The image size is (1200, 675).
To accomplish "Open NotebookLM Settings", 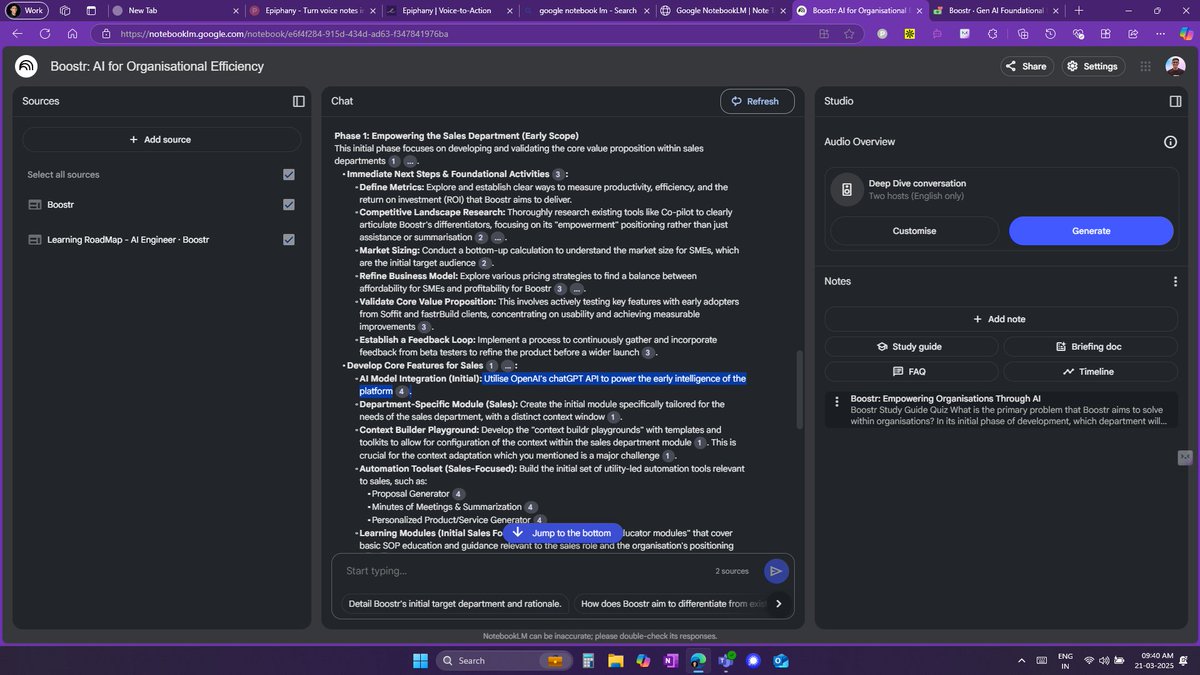I will (1092, 67).
